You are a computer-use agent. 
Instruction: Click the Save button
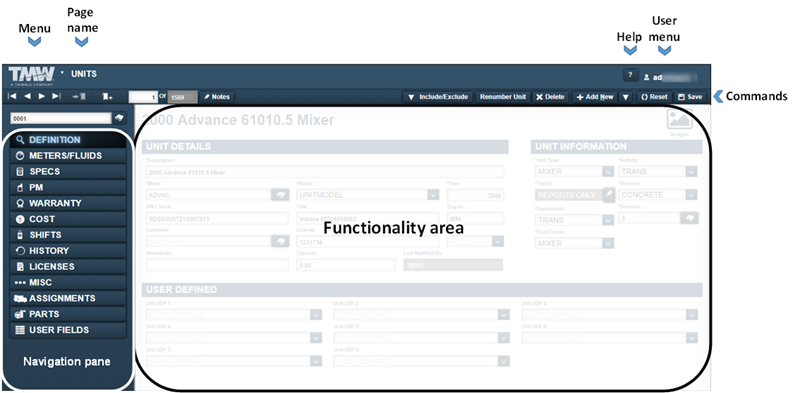pyautogui.click(x=690, y=97)
